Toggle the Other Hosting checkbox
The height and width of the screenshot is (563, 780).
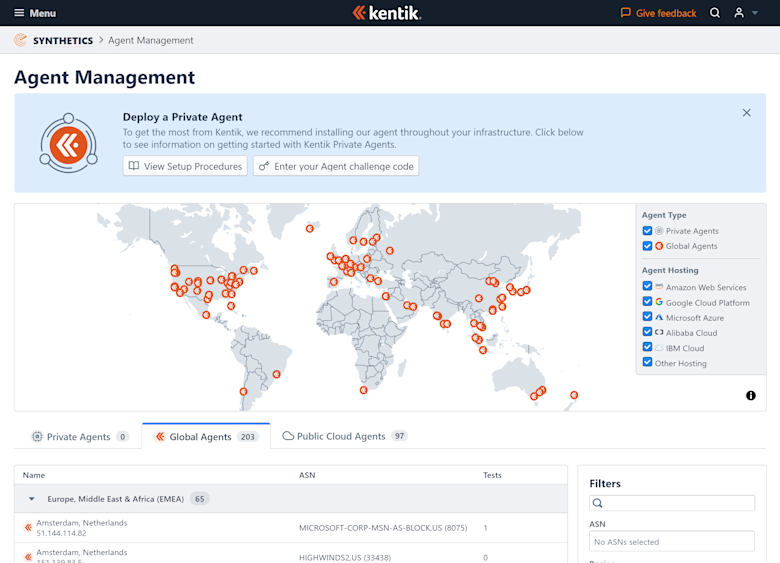pos(647,362)
